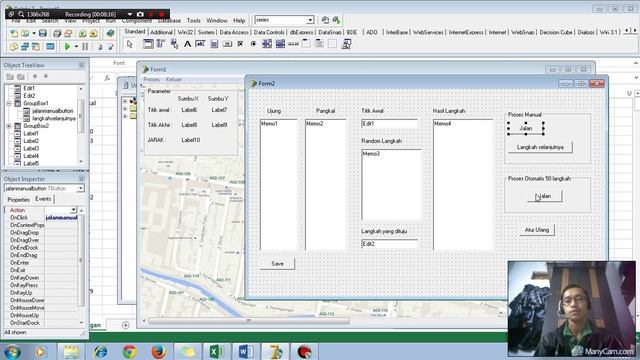Click the Open Project toolbar icon

tap(68, 33)
